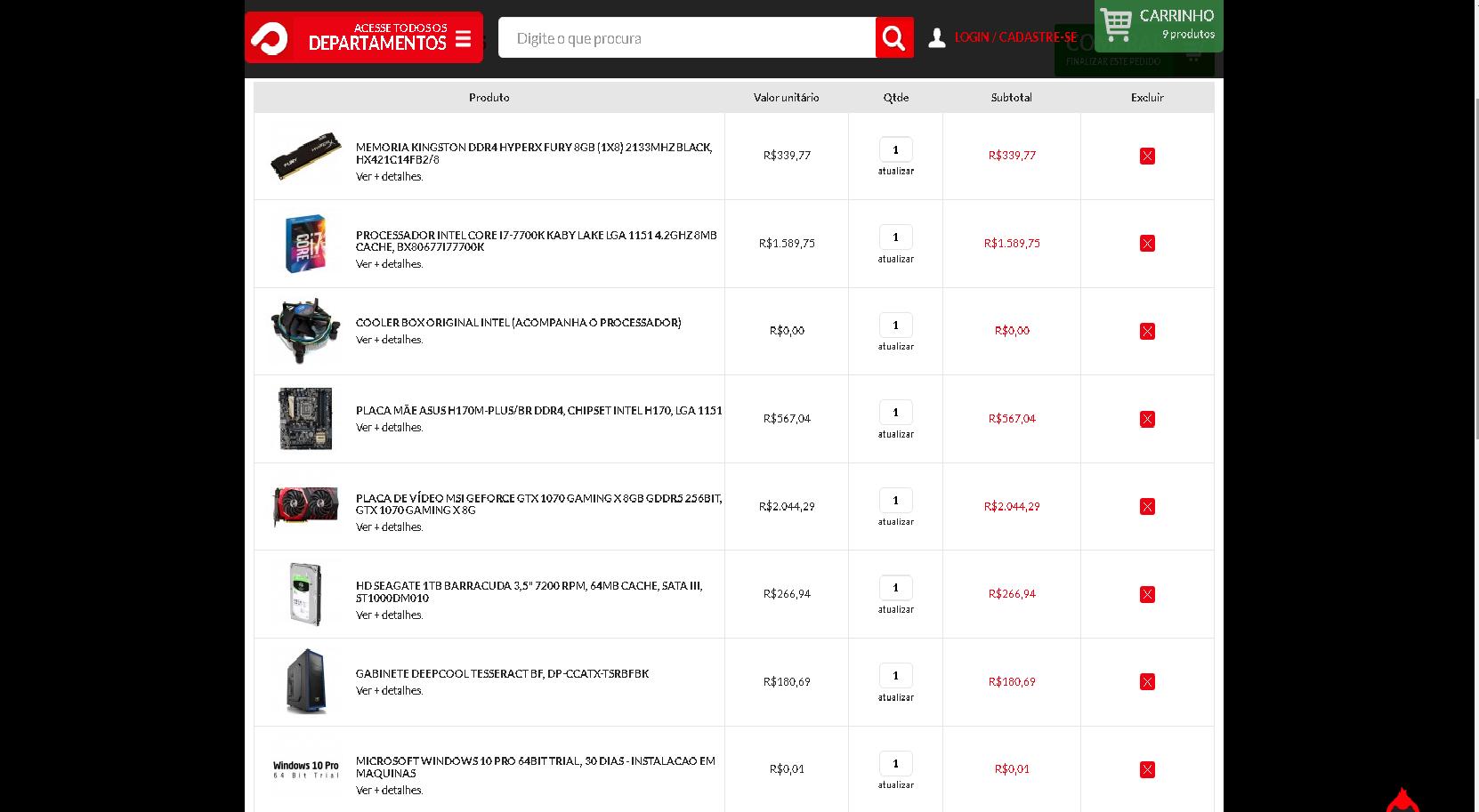This screenshot has height=812, width=1479.
Task: Click 'atualizar' under Processador Intel quantity
Action: click(x=896, y=259)
